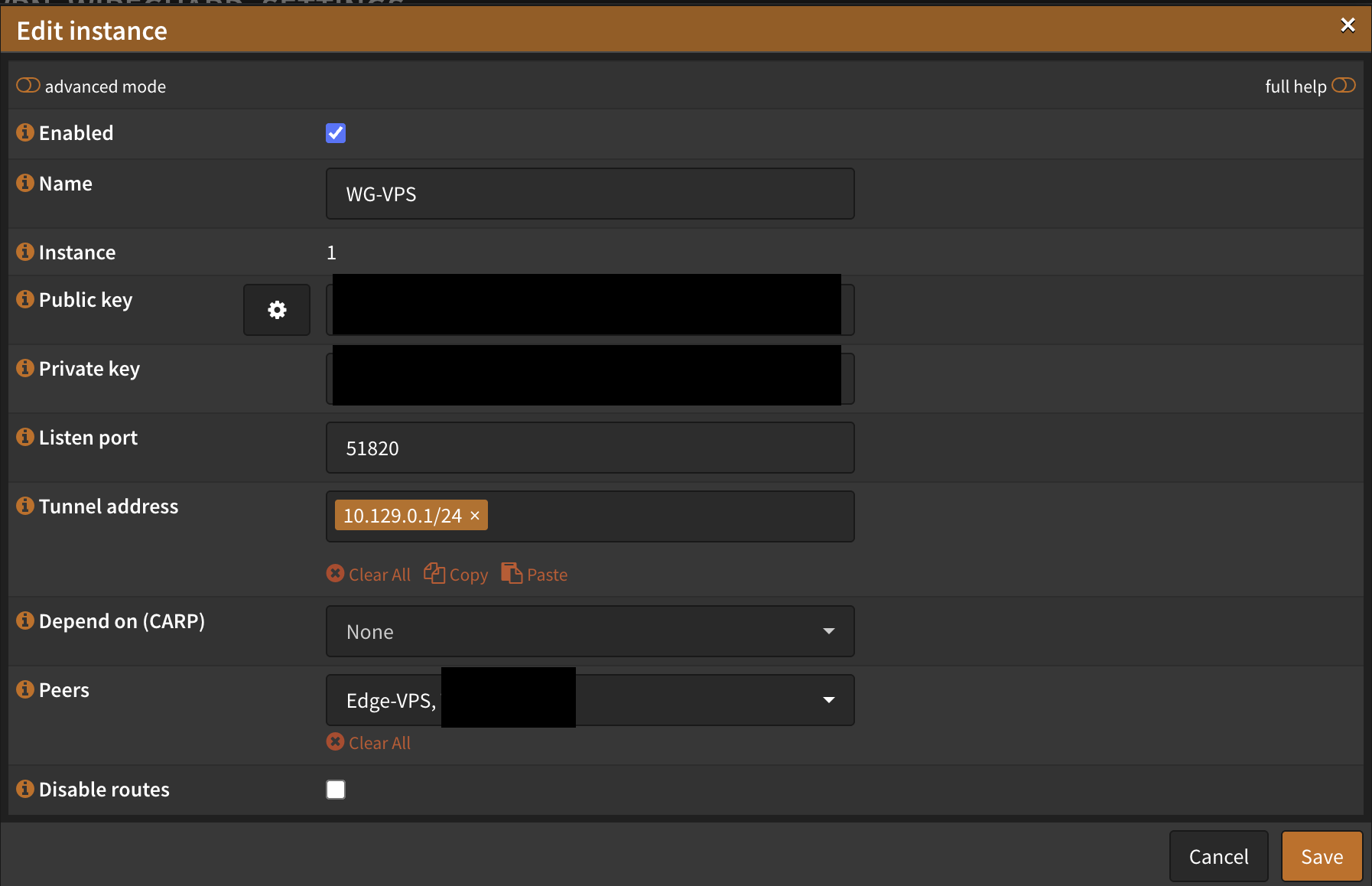Image resolution: width=1372 pixels, height=886 pixels.
Task: Open the Depend on (CARP) dropdown
Action: (590, 631)
